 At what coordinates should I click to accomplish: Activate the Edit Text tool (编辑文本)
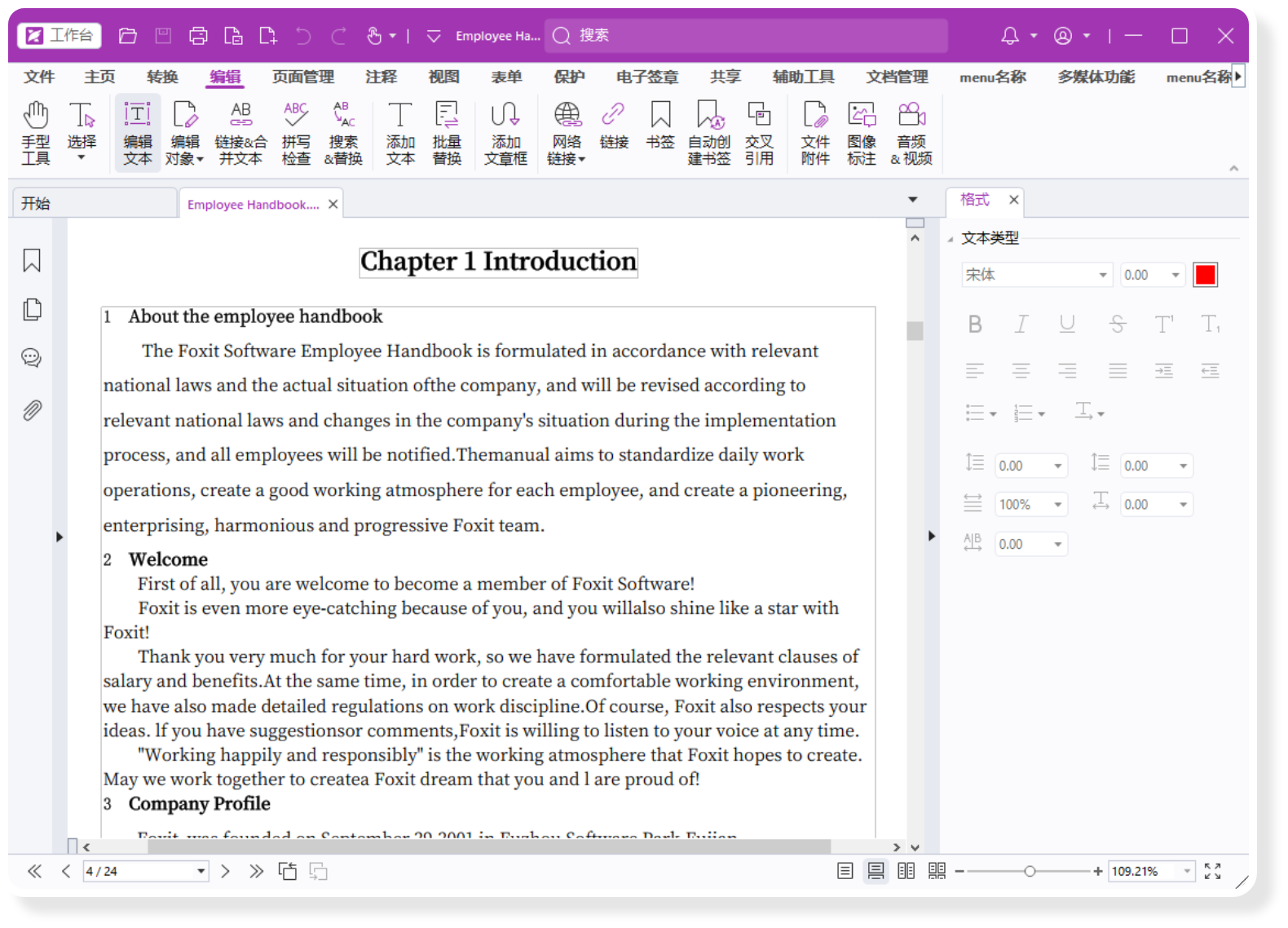coord(138,134)
